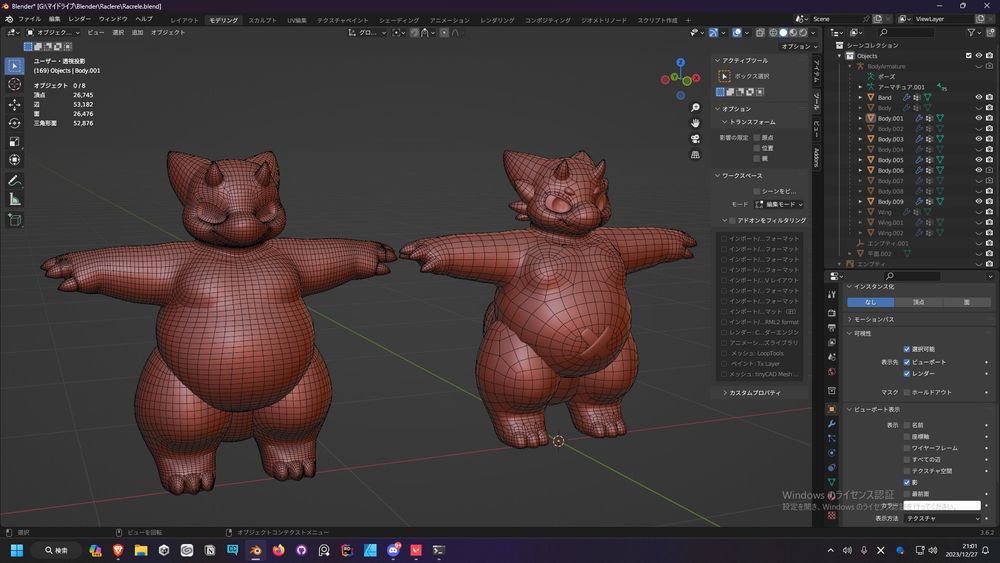This screenshot has height=563, width=1000.
Task: Collapse the ワークスペース panel
Action: pyautogui.click(x=717, y=175)
